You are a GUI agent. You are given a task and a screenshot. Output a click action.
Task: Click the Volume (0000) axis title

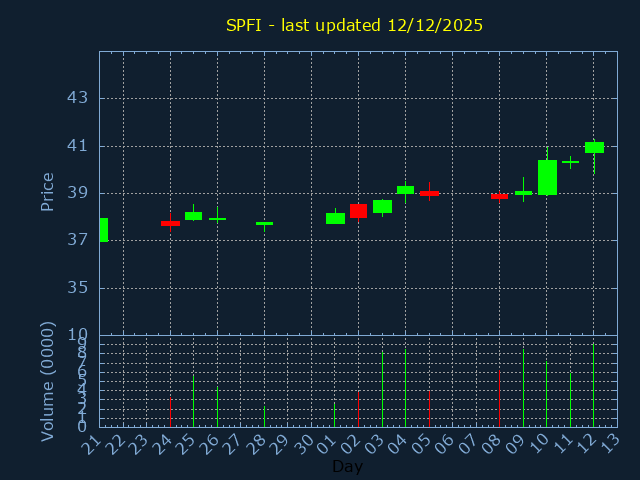(x=47, y=381)
